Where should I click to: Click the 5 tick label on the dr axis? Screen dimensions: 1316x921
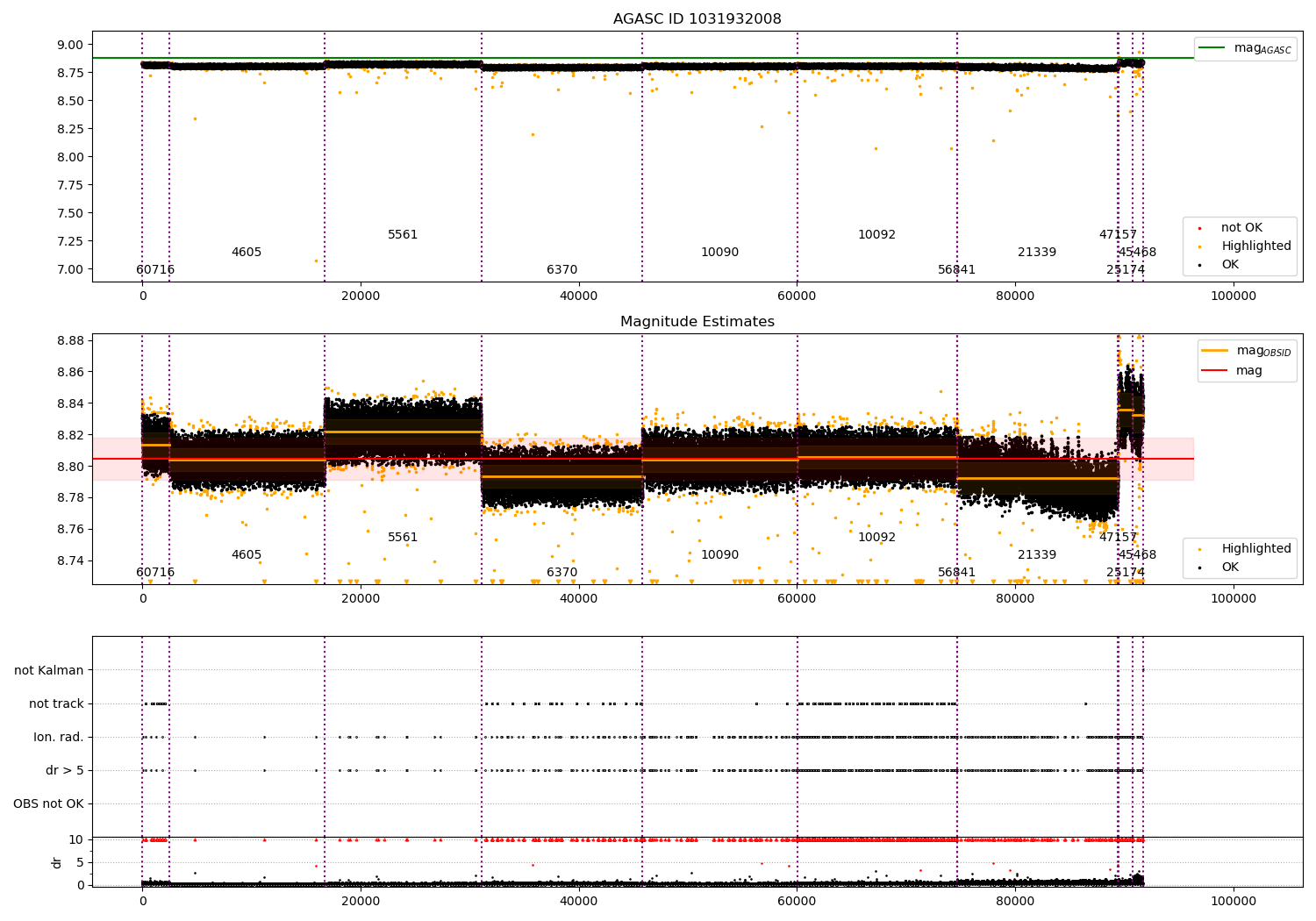click(x=80, y=862)
